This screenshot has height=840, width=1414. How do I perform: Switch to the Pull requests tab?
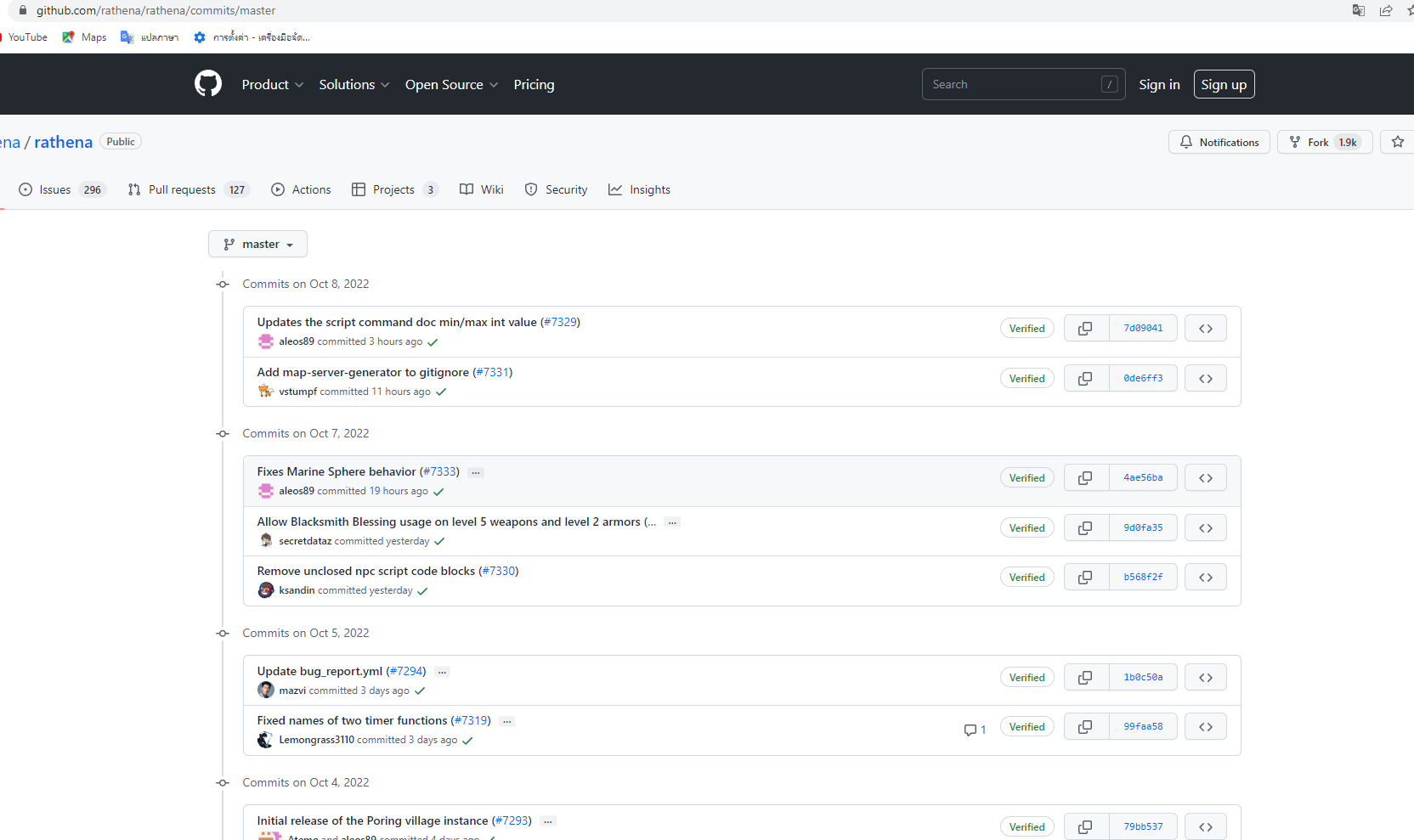tap(182, 189)
